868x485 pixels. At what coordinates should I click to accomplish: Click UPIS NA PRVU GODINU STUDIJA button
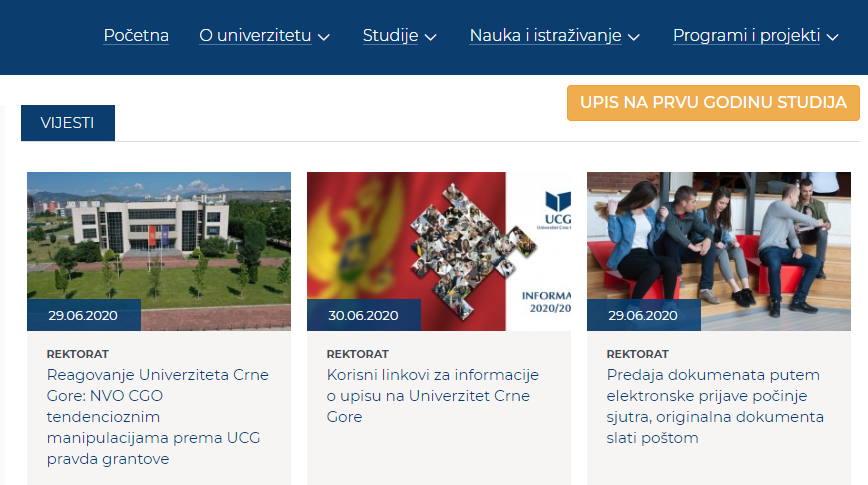pos(713,102)
